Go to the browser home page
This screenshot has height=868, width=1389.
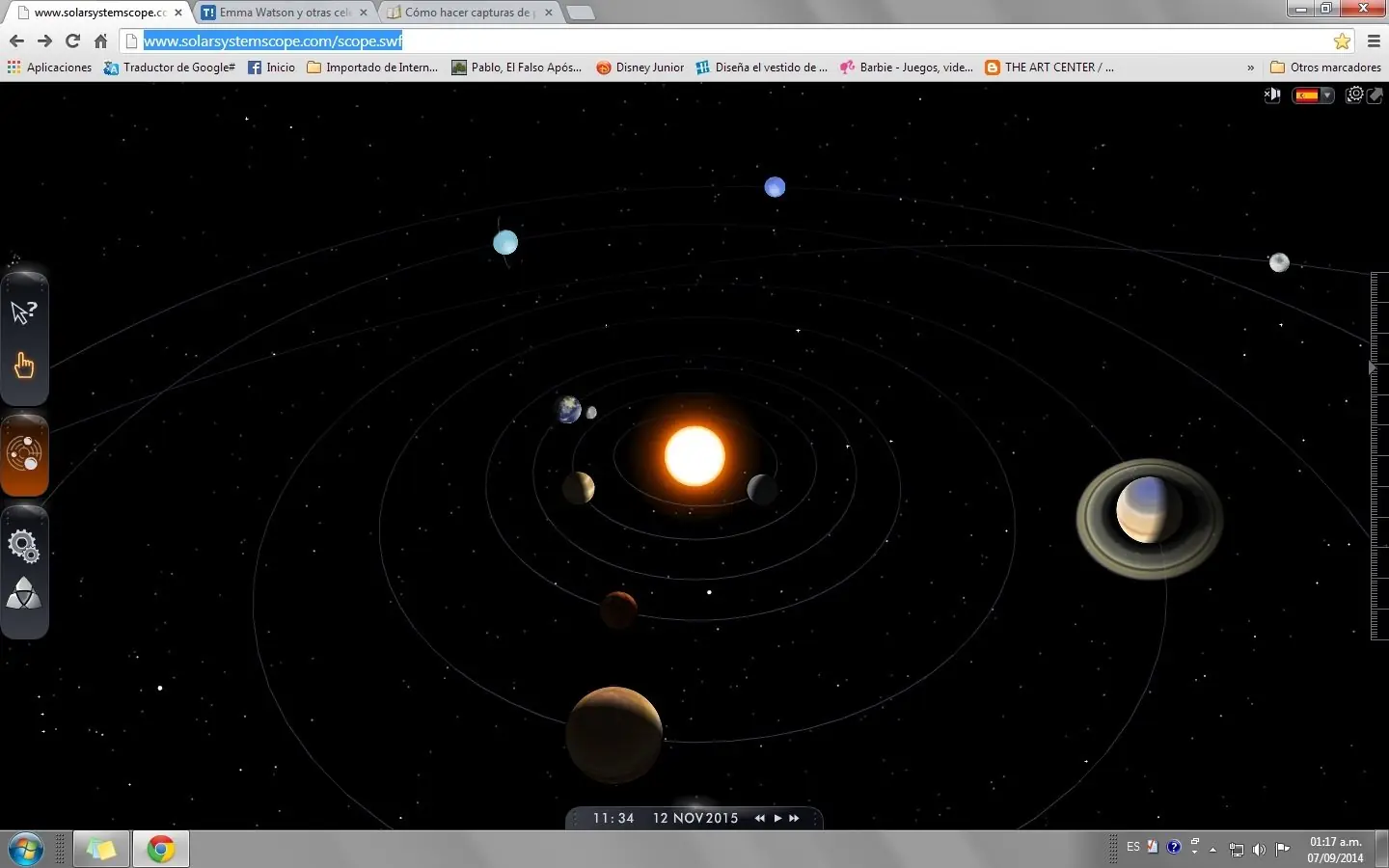pos(100,41)
